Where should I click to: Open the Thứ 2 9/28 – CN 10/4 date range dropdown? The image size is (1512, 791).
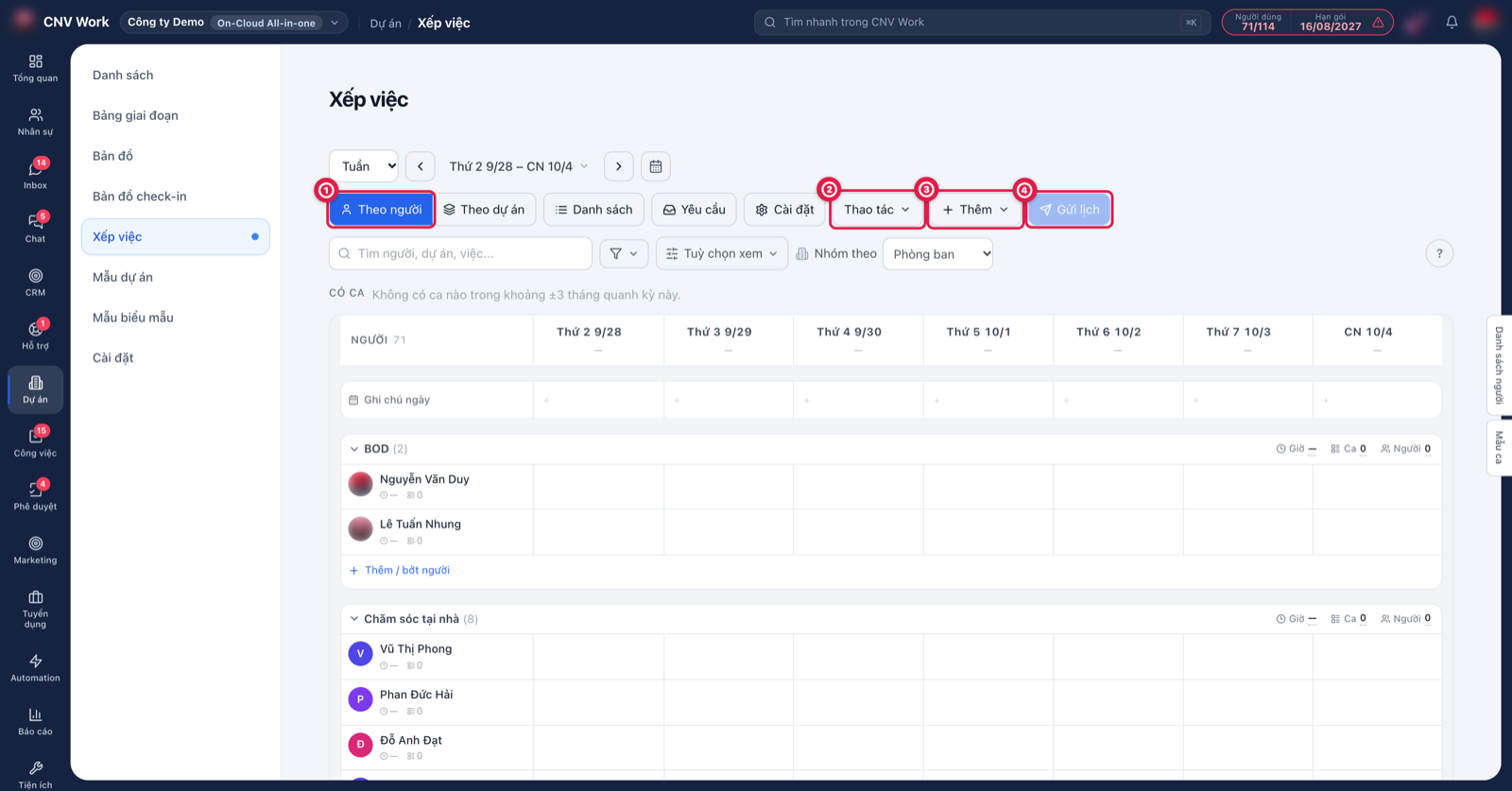point(519,166)
